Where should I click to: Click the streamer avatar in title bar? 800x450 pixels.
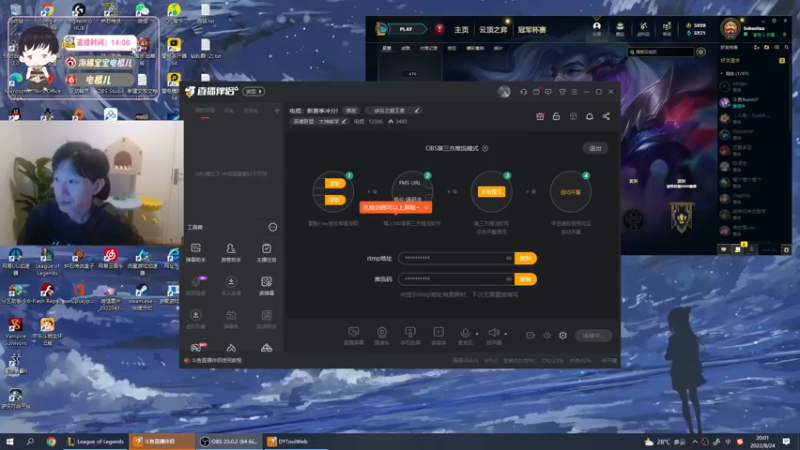[x=504, y=92]
